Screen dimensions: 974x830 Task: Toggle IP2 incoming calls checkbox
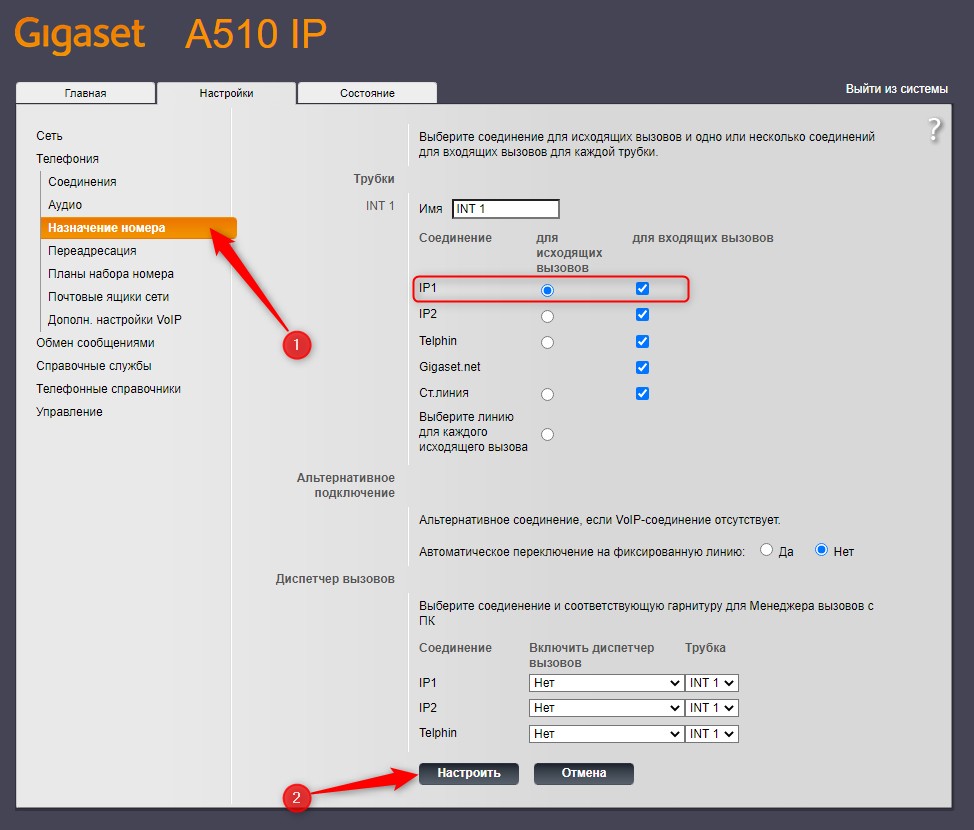pos(642,314)
